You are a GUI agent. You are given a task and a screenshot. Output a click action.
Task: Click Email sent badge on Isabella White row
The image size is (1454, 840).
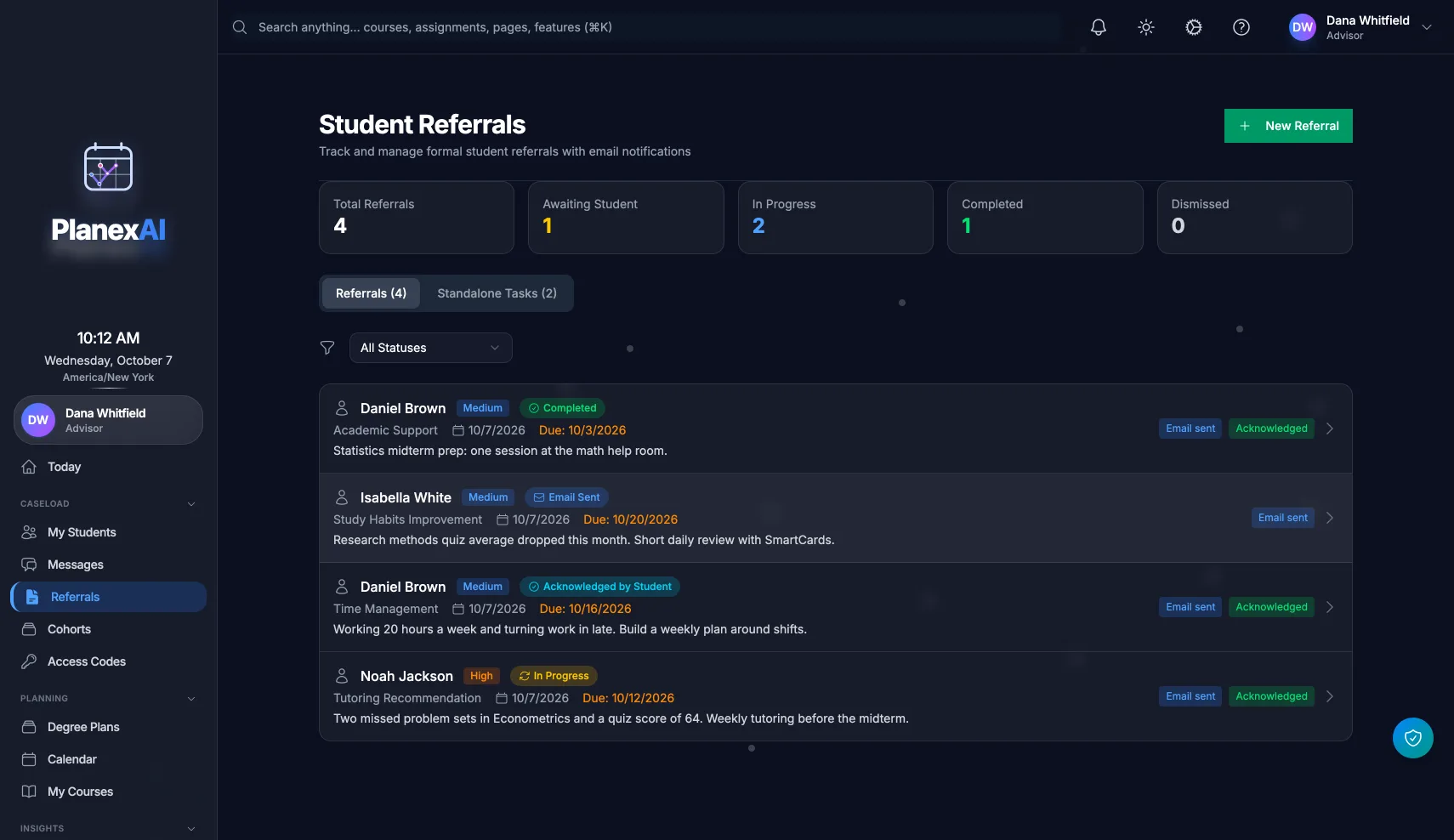click(1283, 518)
